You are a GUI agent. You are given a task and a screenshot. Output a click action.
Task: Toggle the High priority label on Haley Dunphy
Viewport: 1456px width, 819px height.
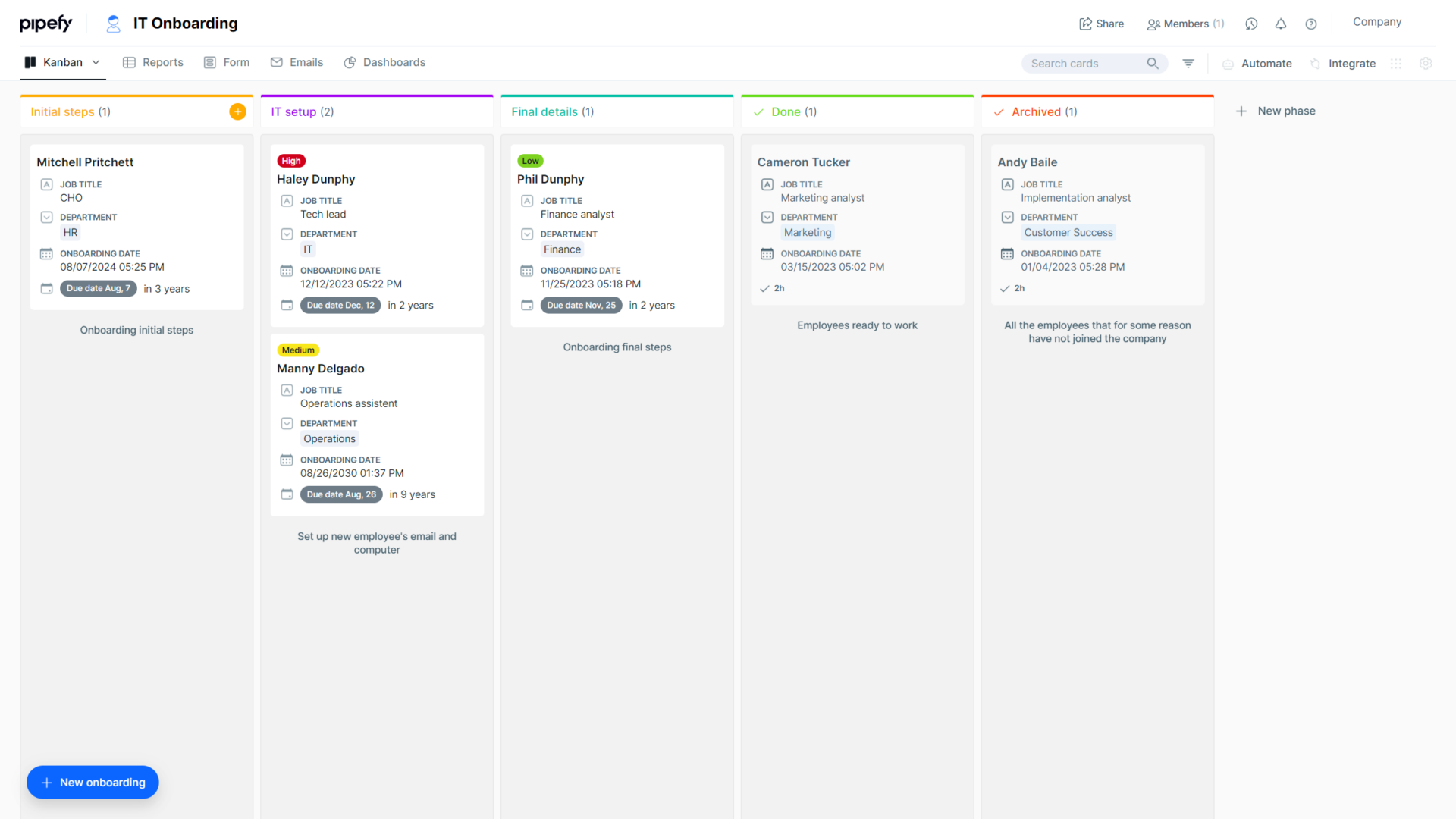click(x=291, y=160)
